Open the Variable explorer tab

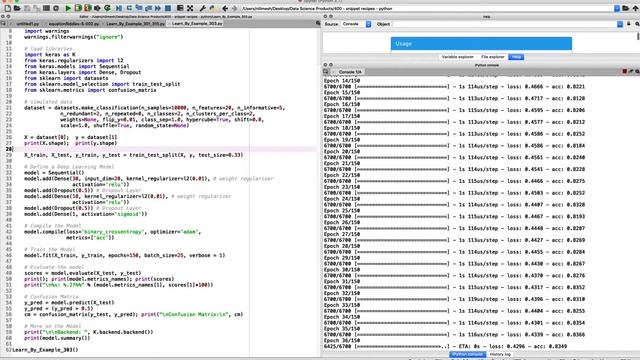point(458,57)
